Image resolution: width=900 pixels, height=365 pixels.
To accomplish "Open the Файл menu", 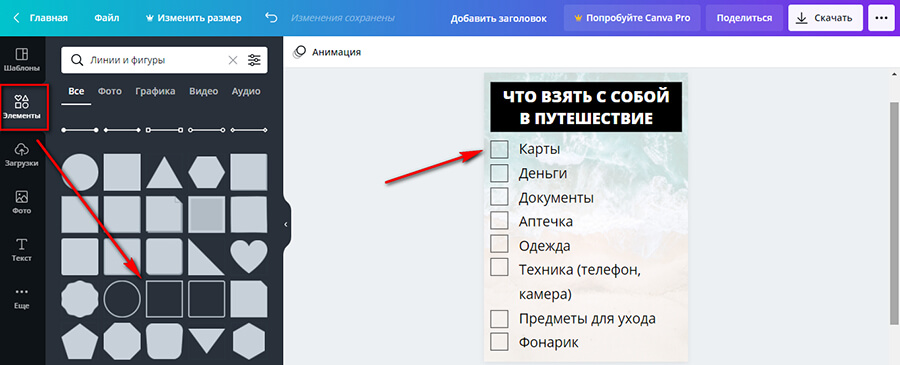I will [x=107, y=18].
